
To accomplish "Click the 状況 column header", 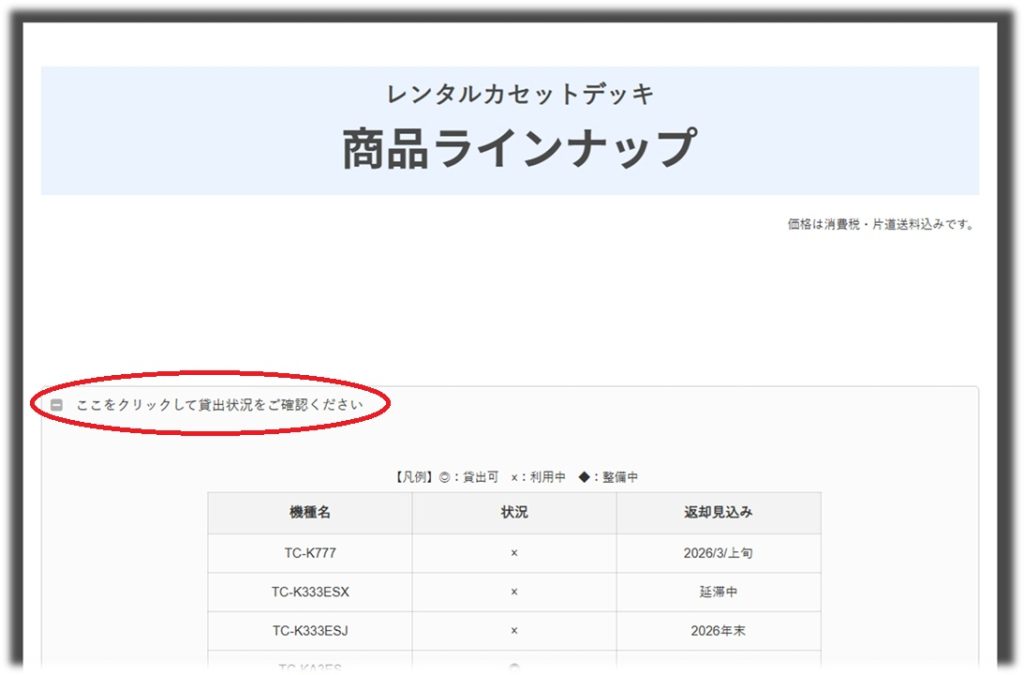I will coord(514,513).
